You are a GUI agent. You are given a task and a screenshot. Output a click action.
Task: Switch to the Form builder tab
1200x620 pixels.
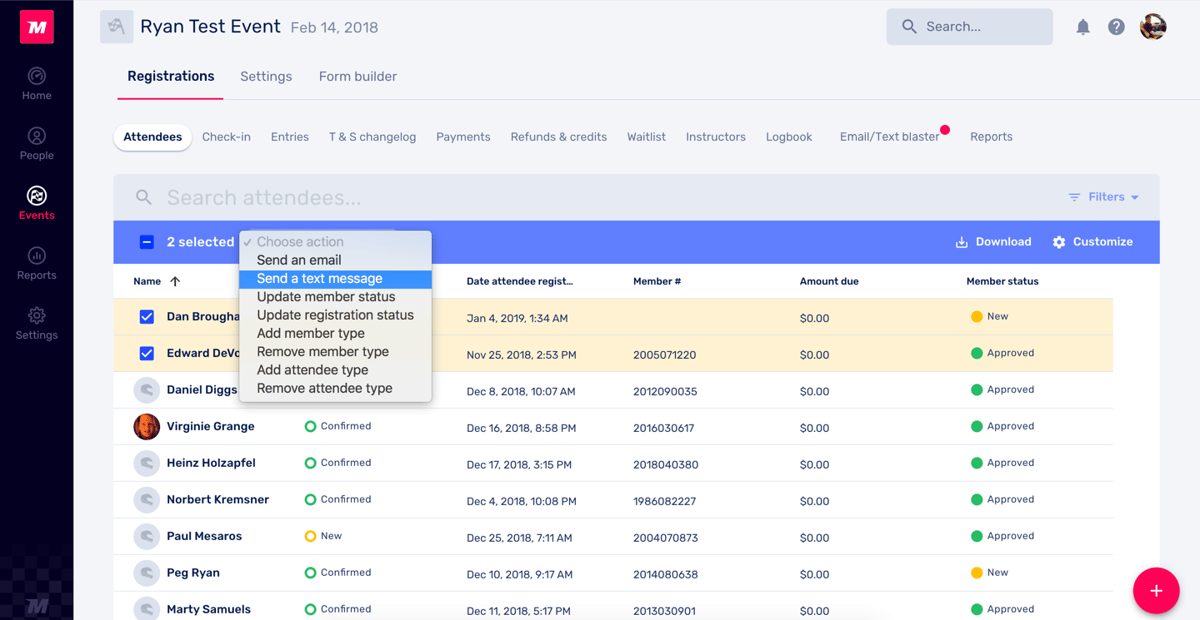point(357,76)
